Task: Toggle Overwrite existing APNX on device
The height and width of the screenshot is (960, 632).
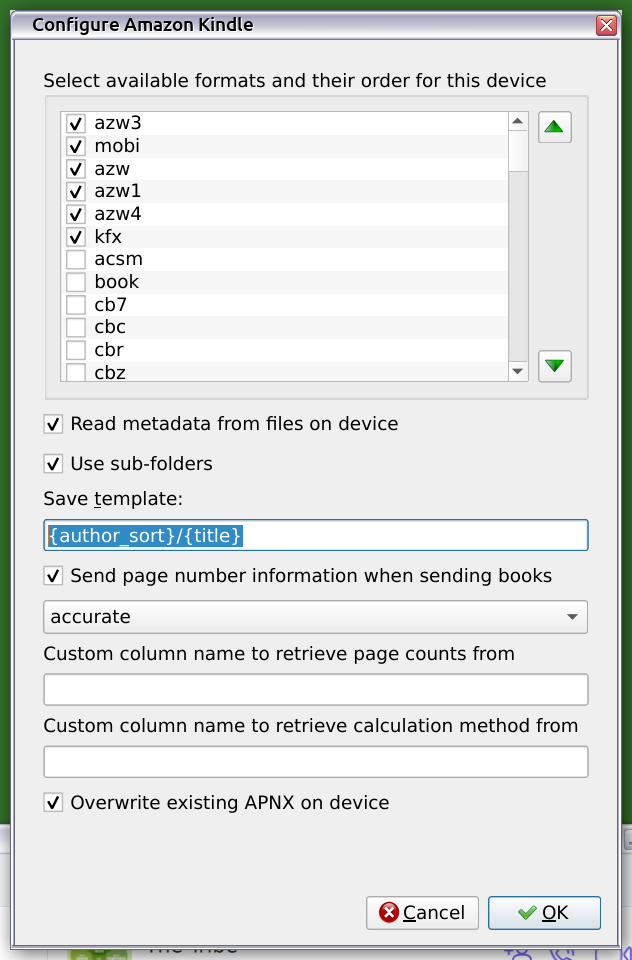Action: click(x=54, y=802)
